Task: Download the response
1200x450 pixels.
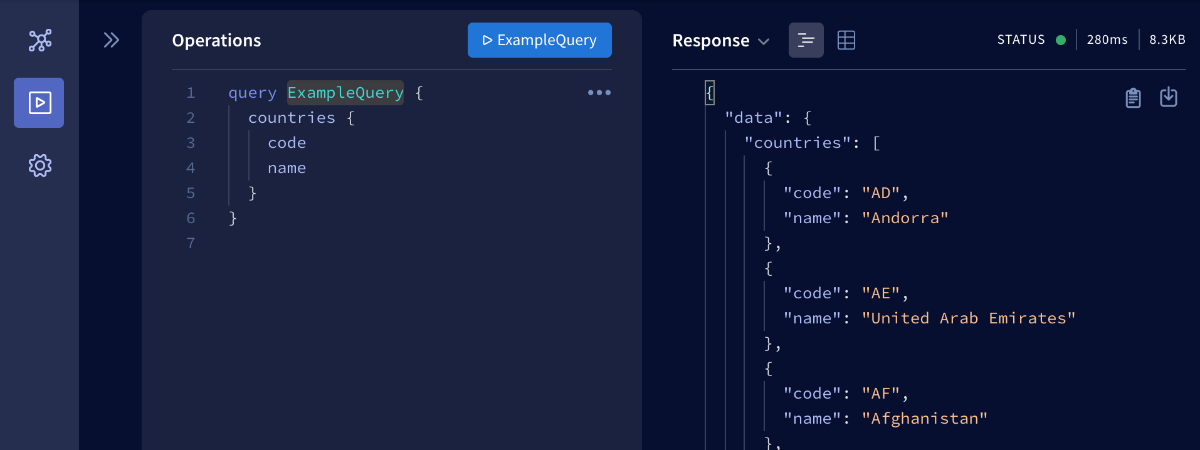Action: click(x=1168, y=97)
